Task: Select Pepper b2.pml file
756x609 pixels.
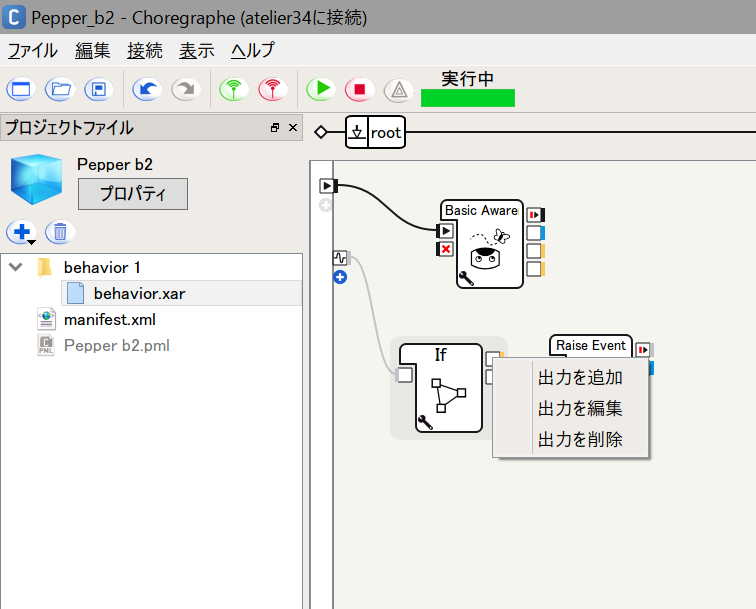Action: point(116,345)
